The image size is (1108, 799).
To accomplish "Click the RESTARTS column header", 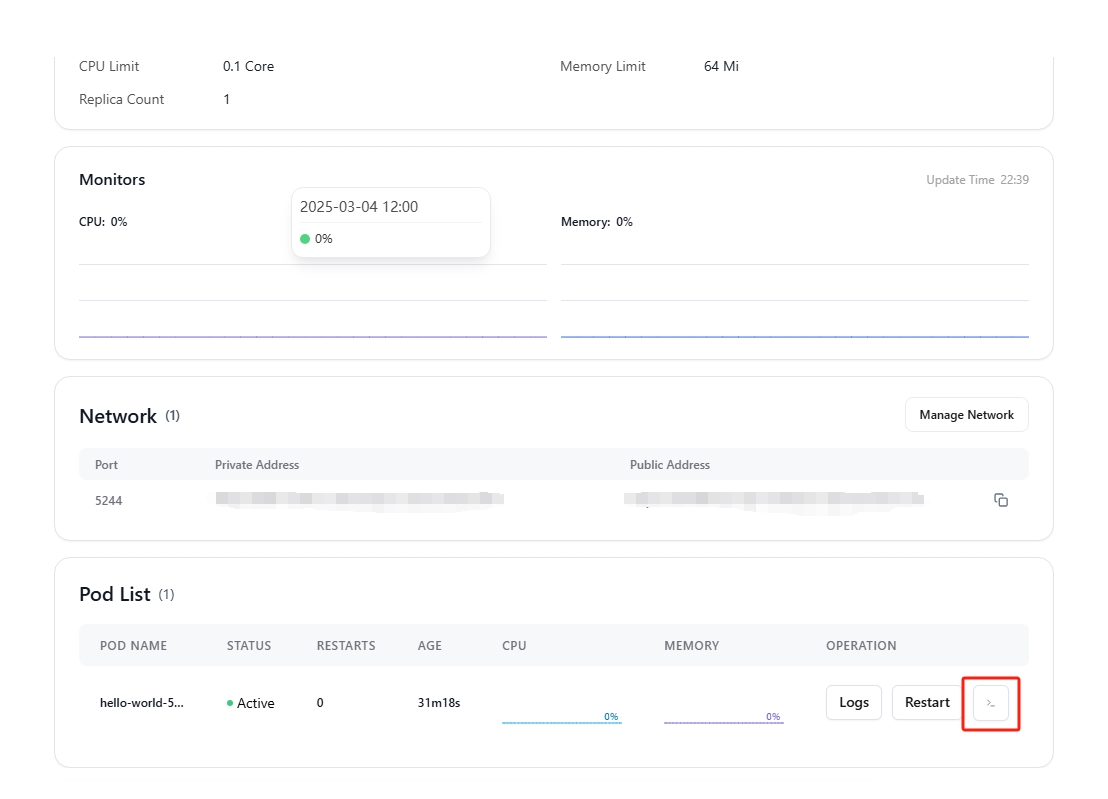I will tap(346, 646).
